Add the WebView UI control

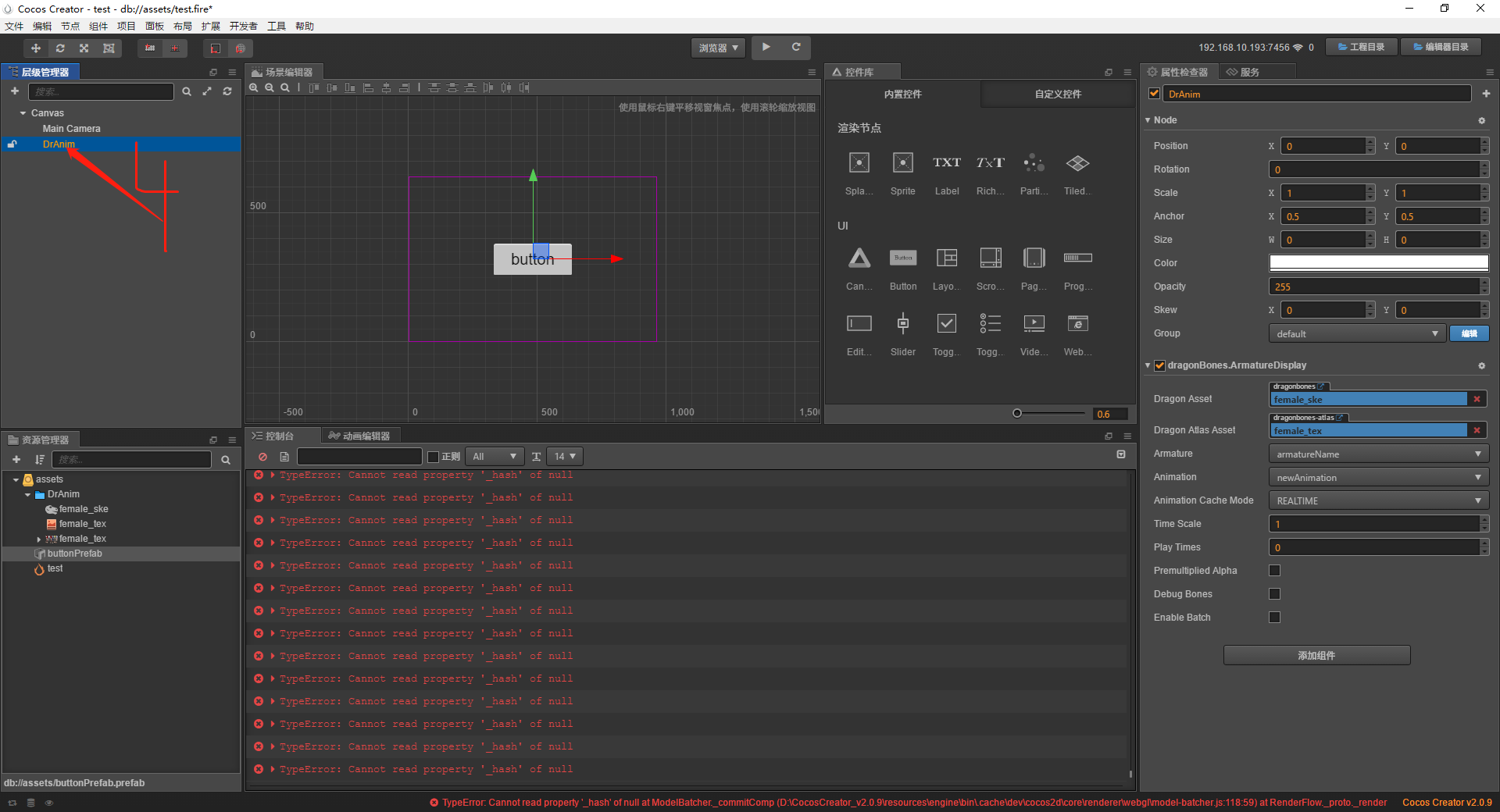[x=1078, y=334]
